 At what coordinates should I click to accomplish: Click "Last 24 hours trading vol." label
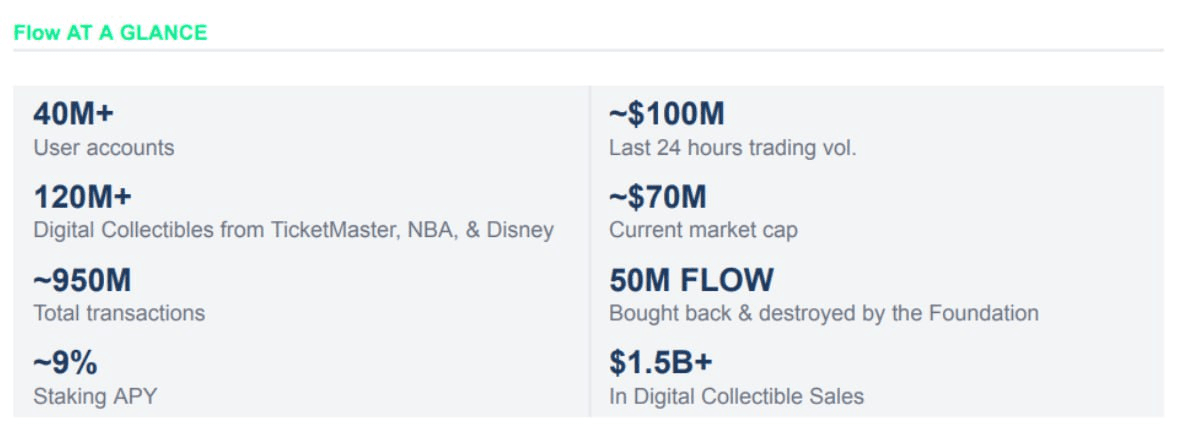(733, 148)
